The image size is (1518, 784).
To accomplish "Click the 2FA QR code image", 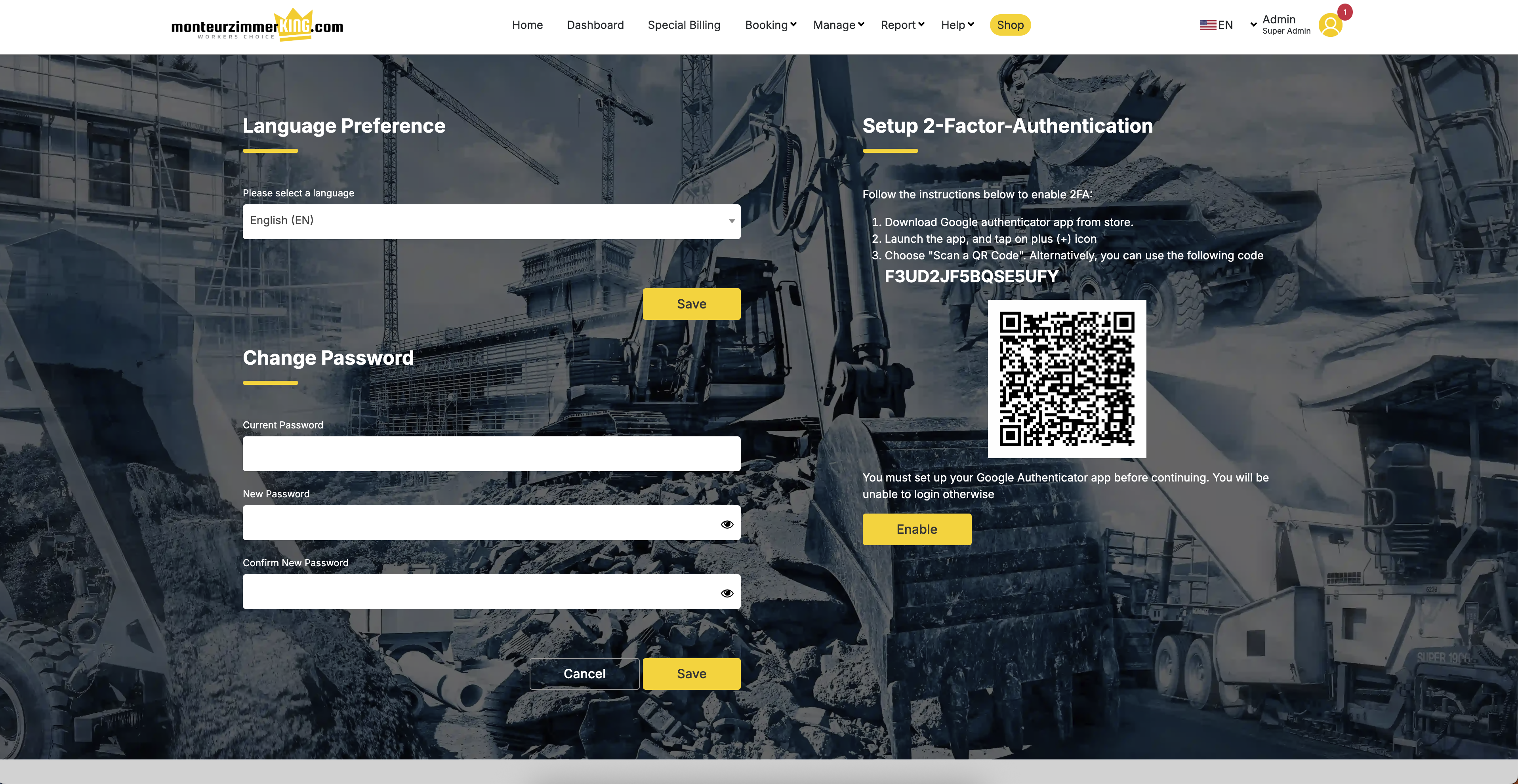I will click(x=1067, y=379).
